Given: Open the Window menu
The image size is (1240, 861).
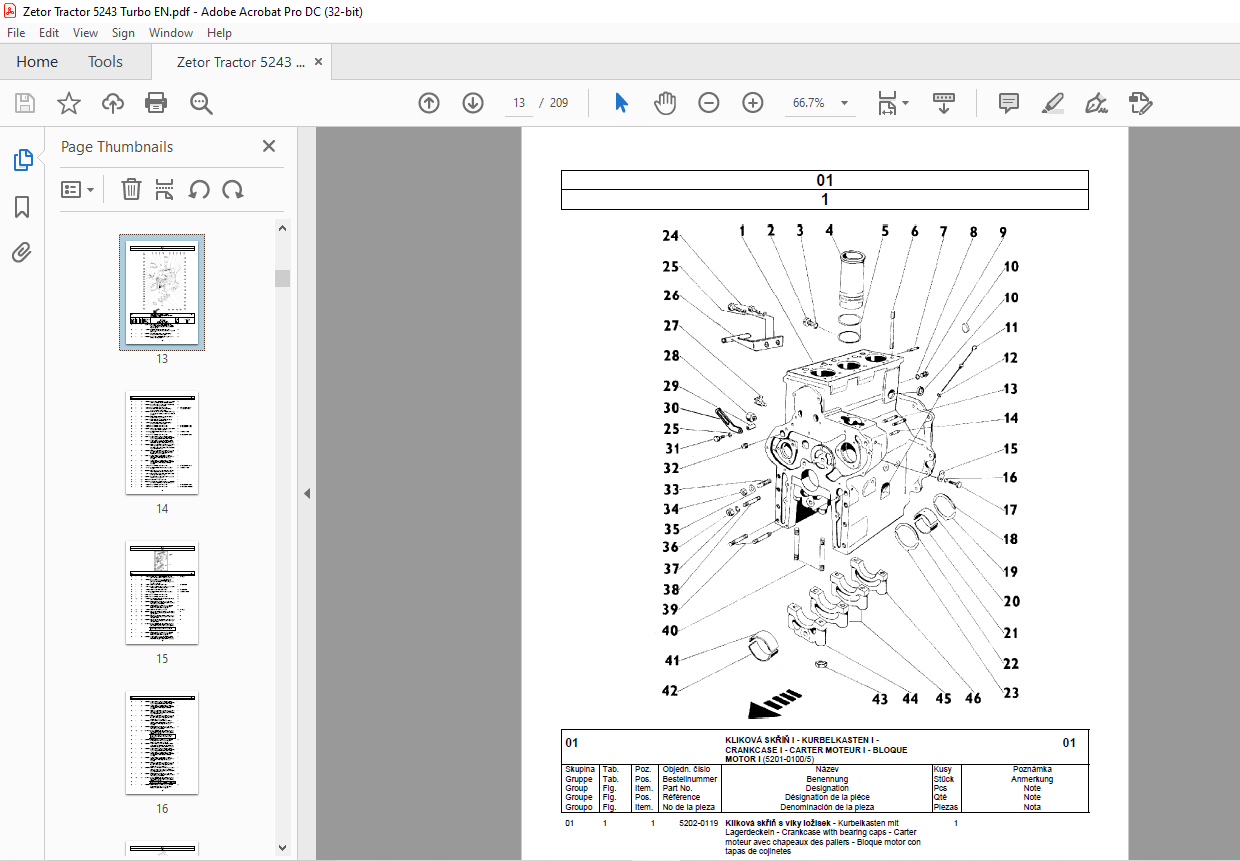Looking at the screenshot, I should 171,33.
